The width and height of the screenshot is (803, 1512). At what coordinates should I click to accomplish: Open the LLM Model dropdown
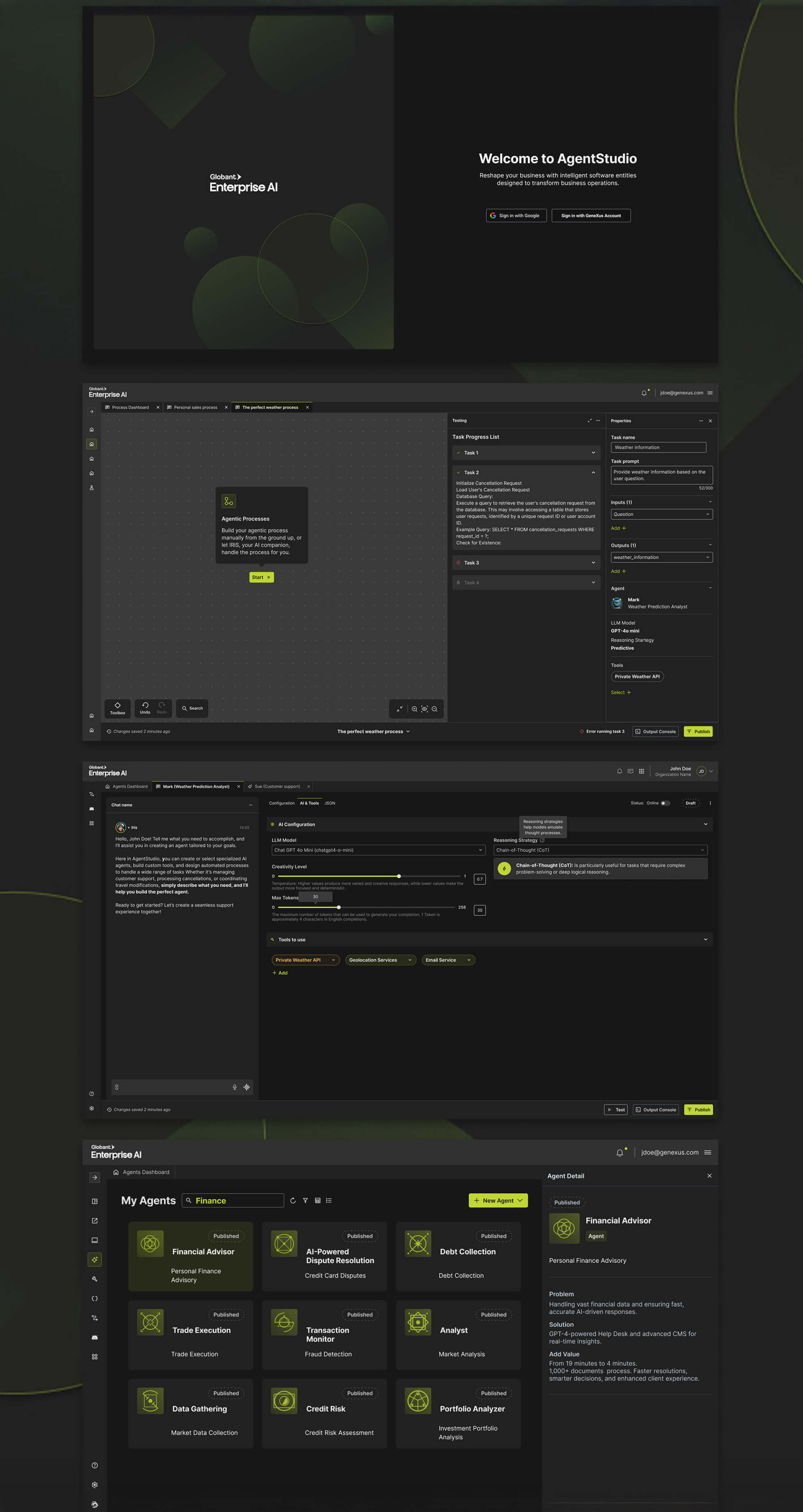(379, 850)
